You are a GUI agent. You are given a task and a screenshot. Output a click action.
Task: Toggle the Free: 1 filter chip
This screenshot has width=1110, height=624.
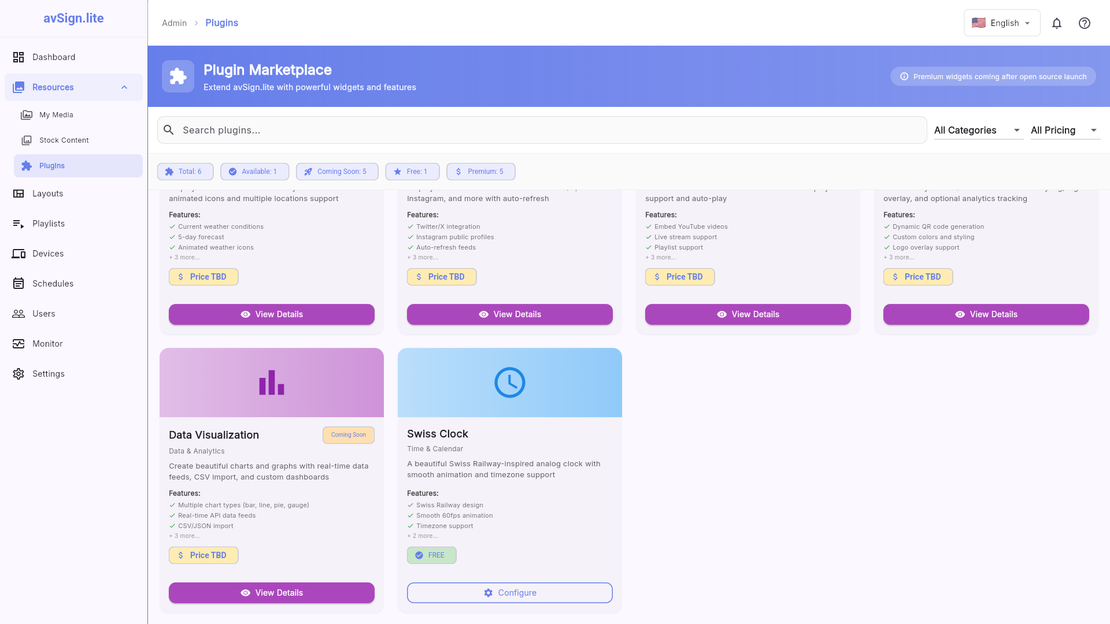(x=412, y=171)
